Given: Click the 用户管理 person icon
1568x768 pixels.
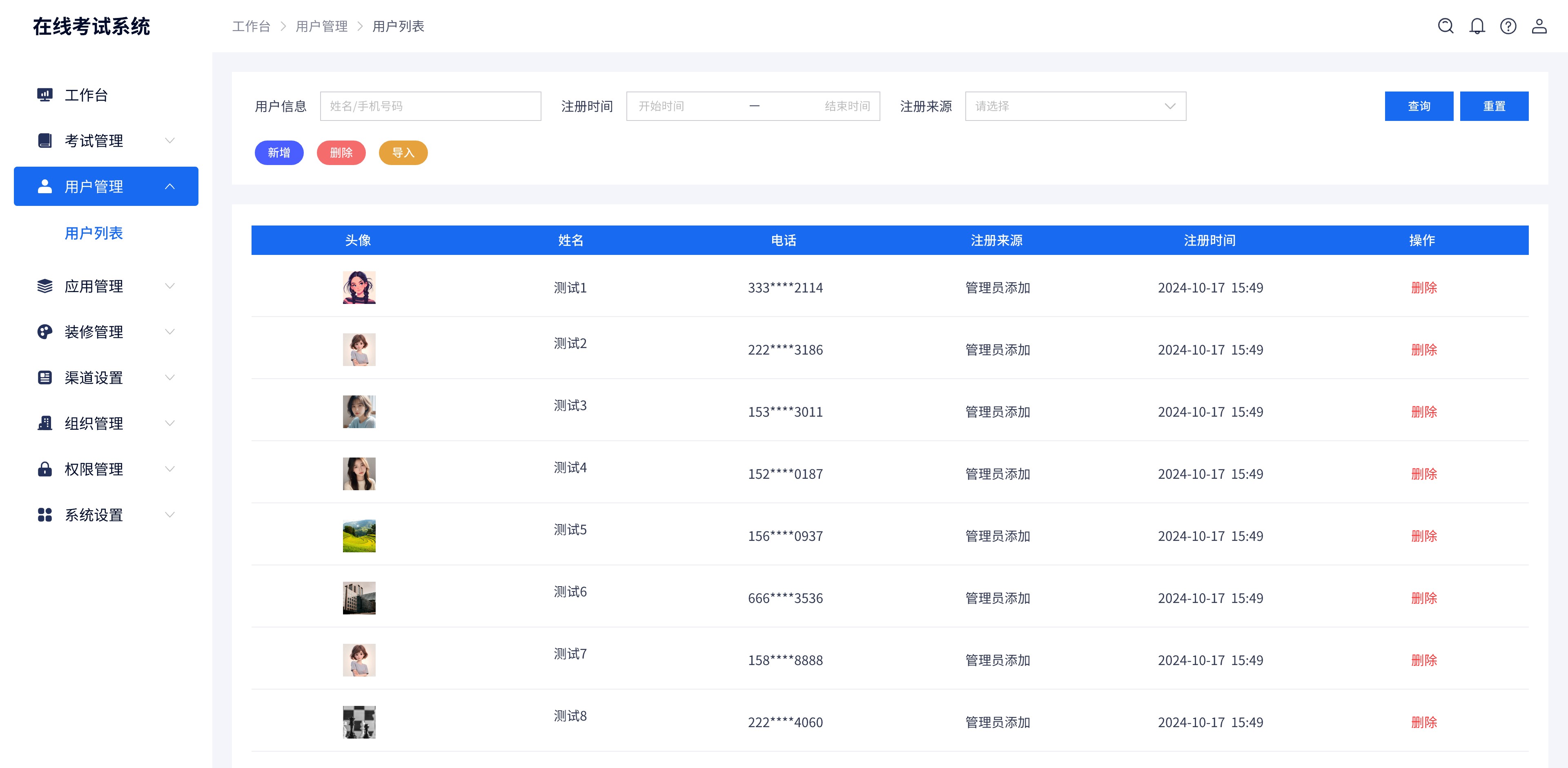Looking at the screenshot, I should [x=45, y=186].
